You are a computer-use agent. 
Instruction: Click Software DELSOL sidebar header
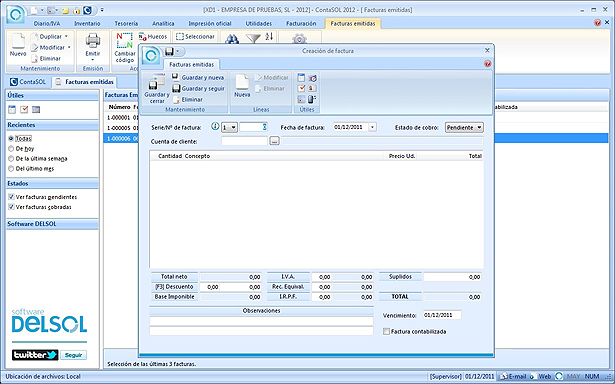(x=53, y=224)
